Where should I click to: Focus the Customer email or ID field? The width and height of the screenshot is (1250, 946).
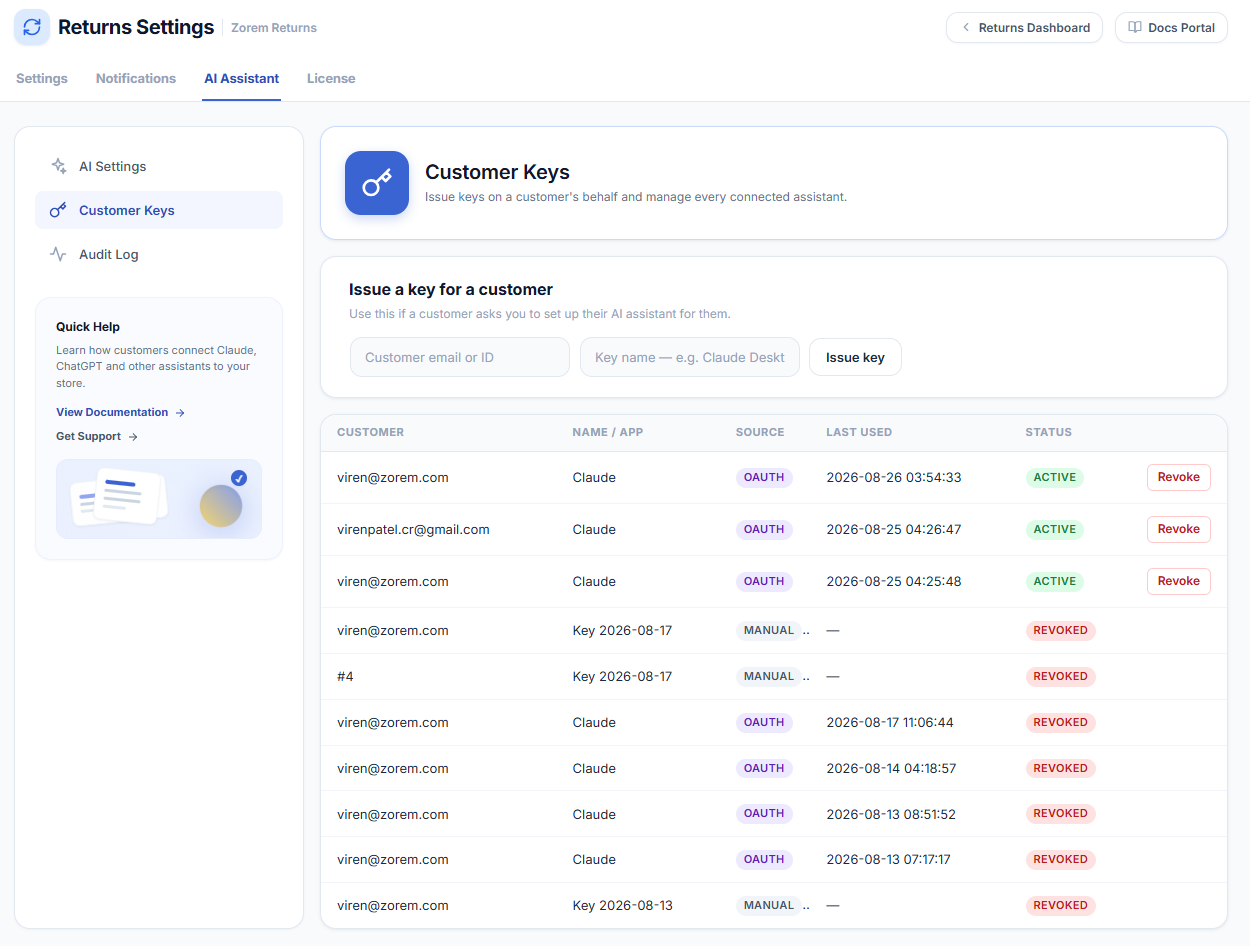point(460,357)
